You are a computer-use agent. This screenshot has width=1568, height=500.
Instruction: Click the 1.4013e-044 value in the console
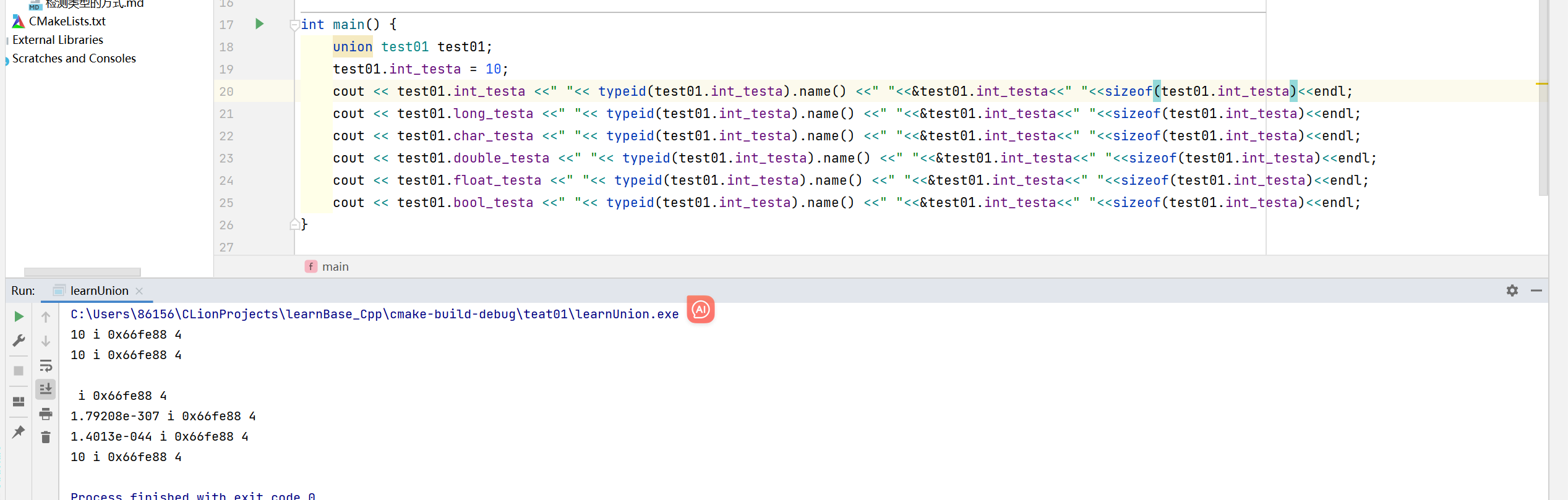(x=111, y=436)
